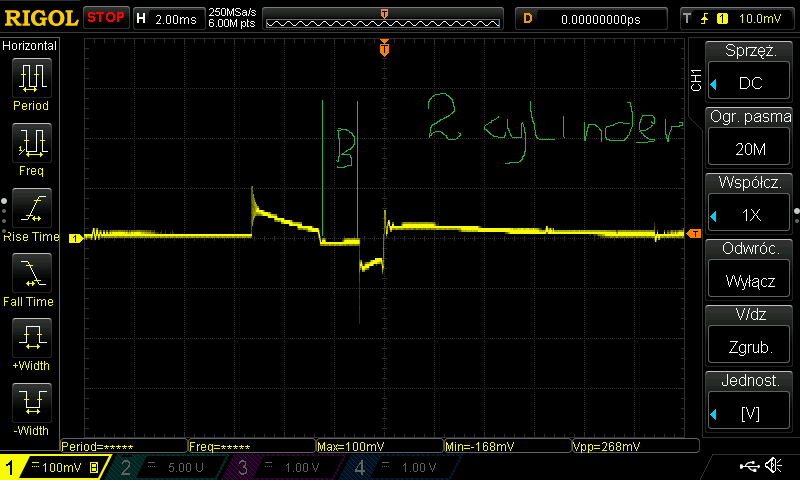Image resolution: width=800 pixels, height=480 pixels.
Task: Click the trigger level 10.0mV readout
Action: (x=760, y=19)
